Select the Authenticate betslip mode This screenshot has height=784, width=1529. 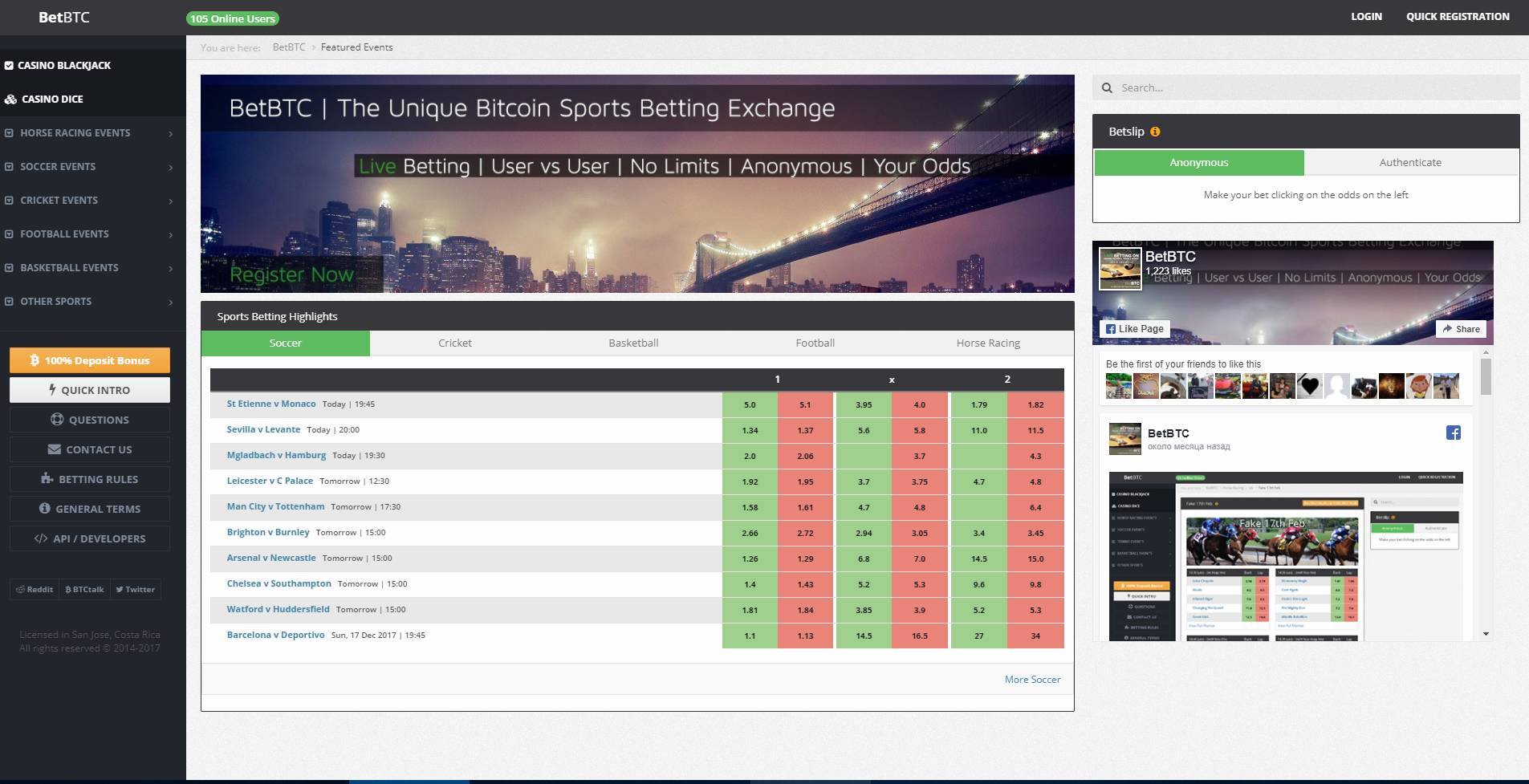point(1410,162)
